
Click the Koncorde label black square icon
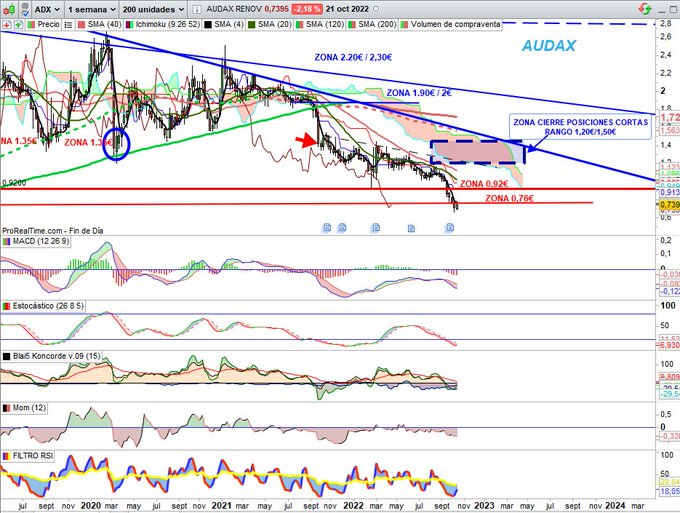point(7,357)
